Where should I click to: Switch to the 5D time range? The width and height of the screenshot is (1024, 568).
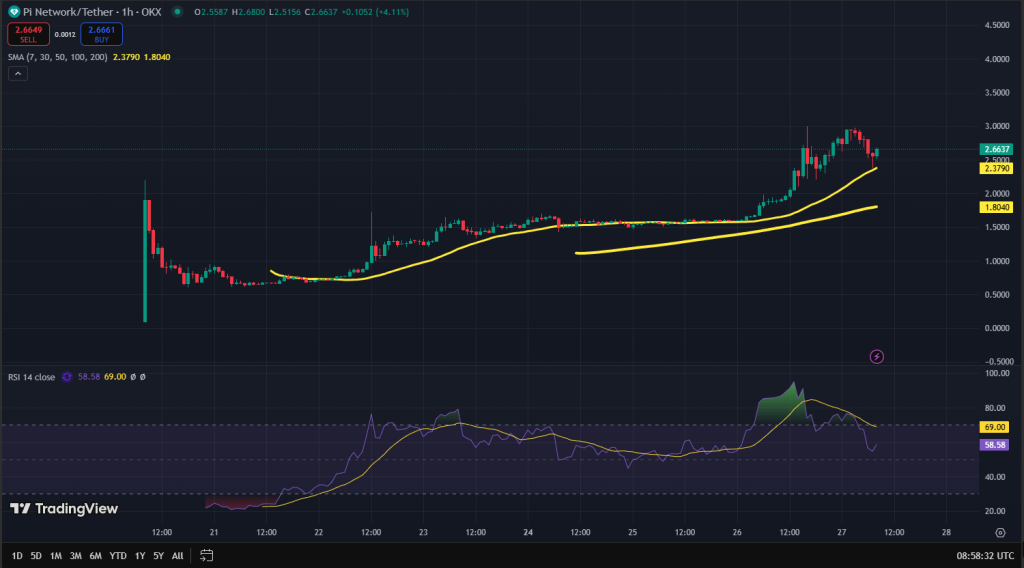click(36, 556)
